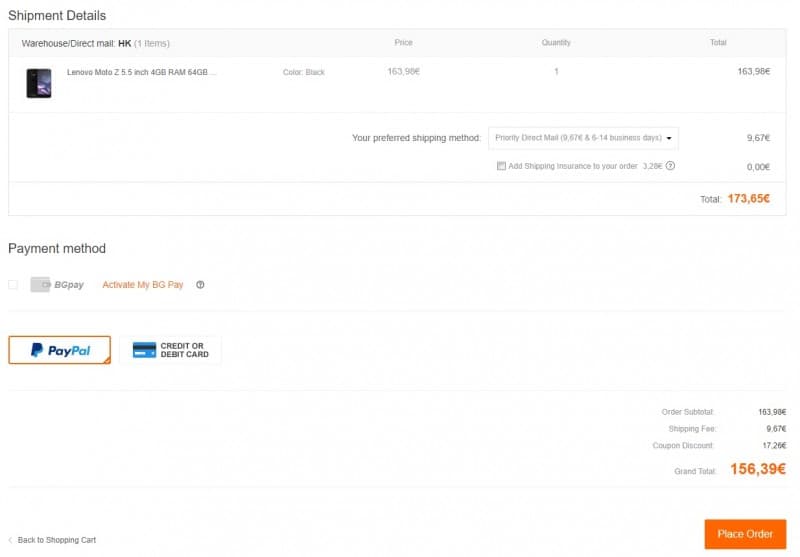
Task: Follow the Activate My BG Pay link
Action: [x=143, y=285]
